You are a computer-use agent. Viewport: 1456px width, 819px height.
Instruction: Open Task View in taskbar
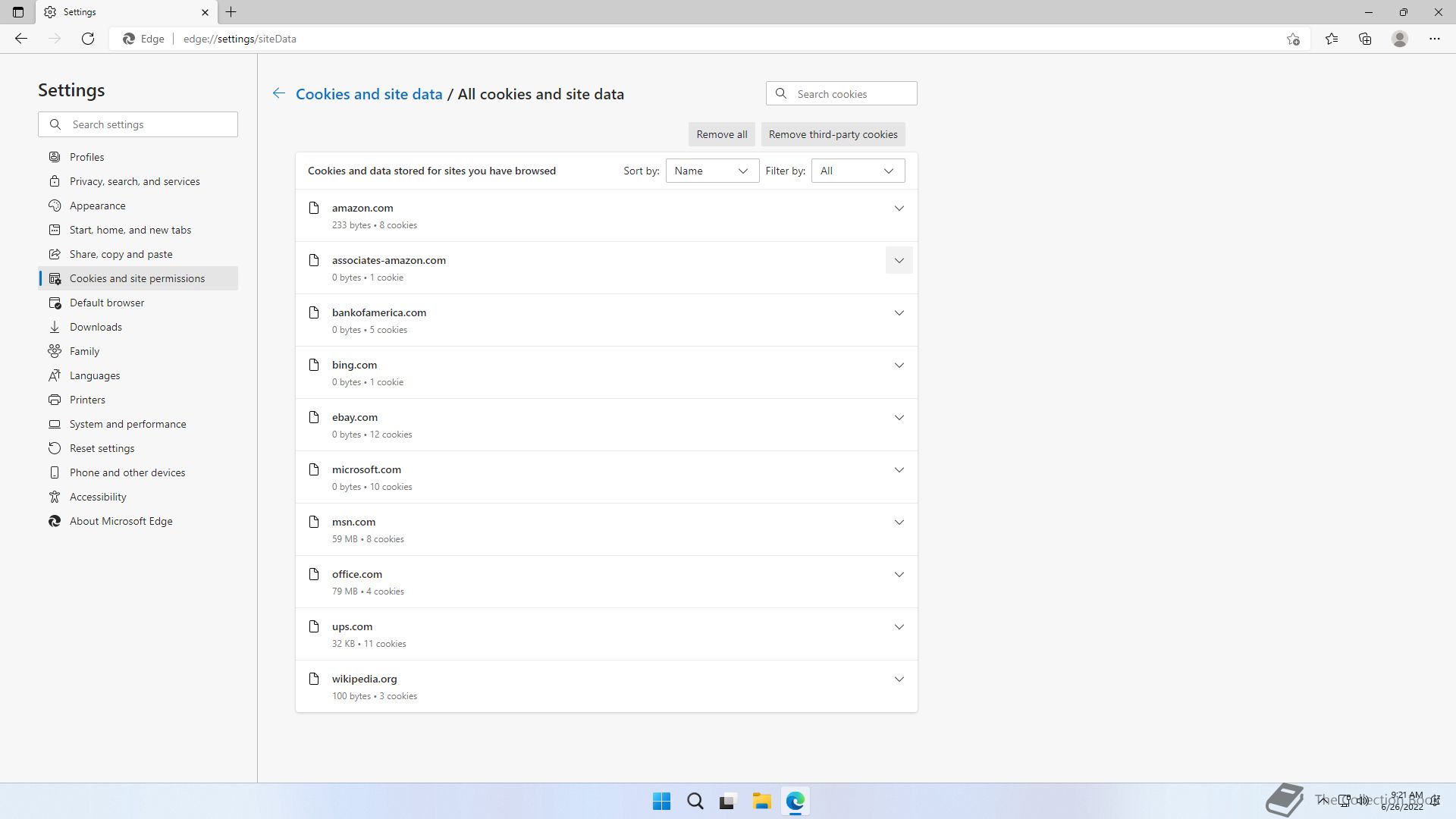(x=728, y=801)
